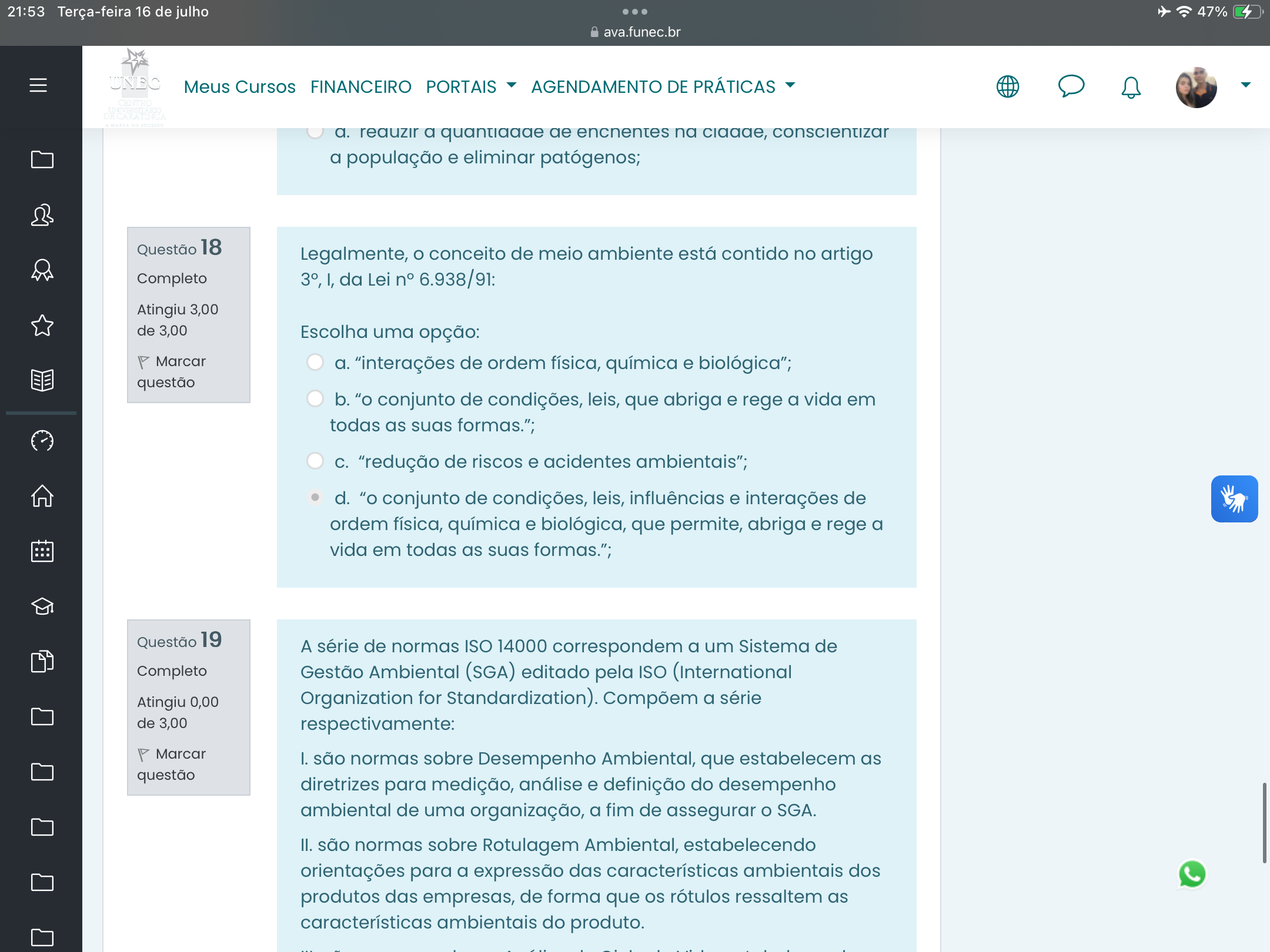The height and width of the screenshot is (952, 1270).
Task: Click the "Completo" status under Questão 19
Action: coord(172,671)
